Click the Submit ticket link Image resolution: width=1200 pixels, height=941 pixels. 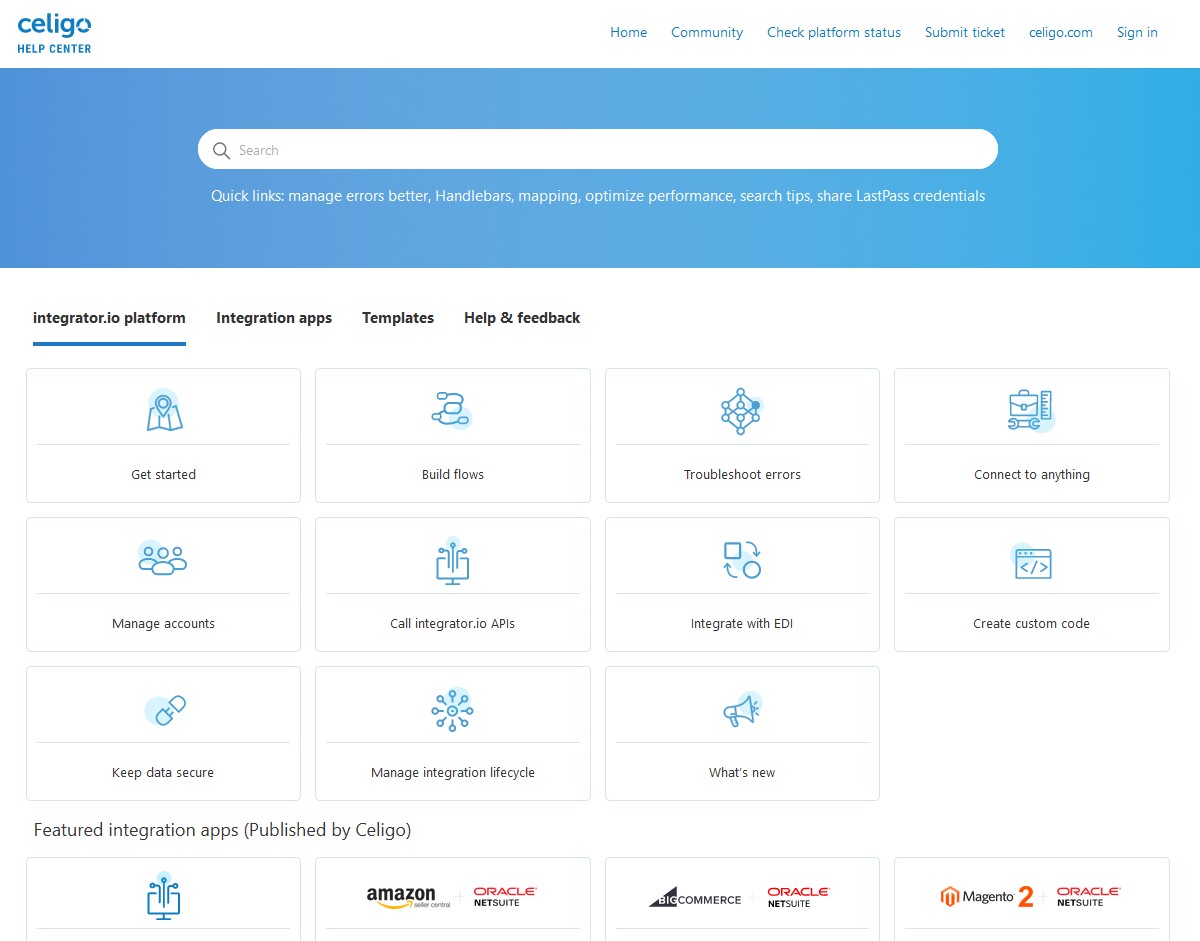coord(965,32)
